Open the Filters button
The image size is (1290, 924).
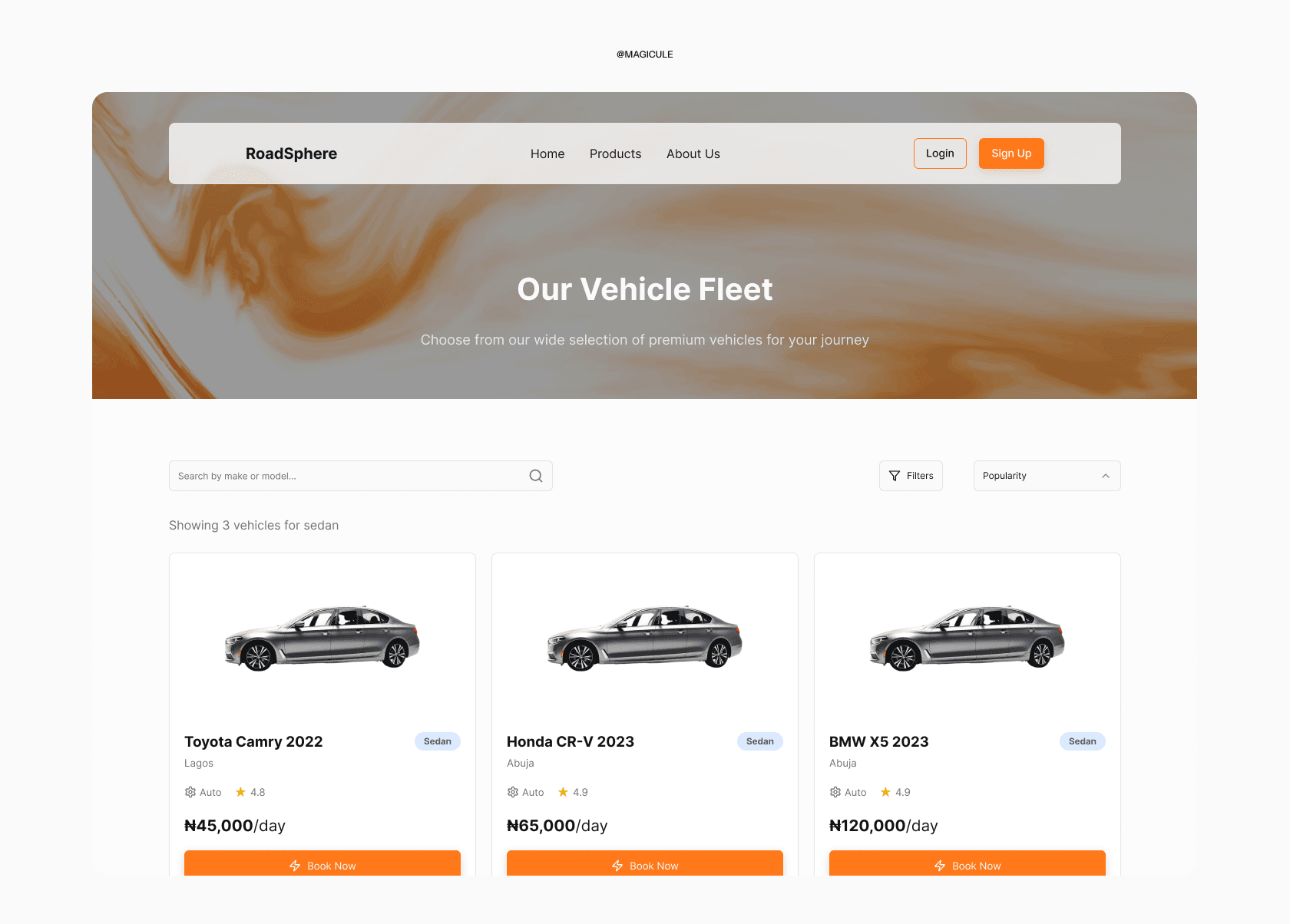click(x=911, y=476)
